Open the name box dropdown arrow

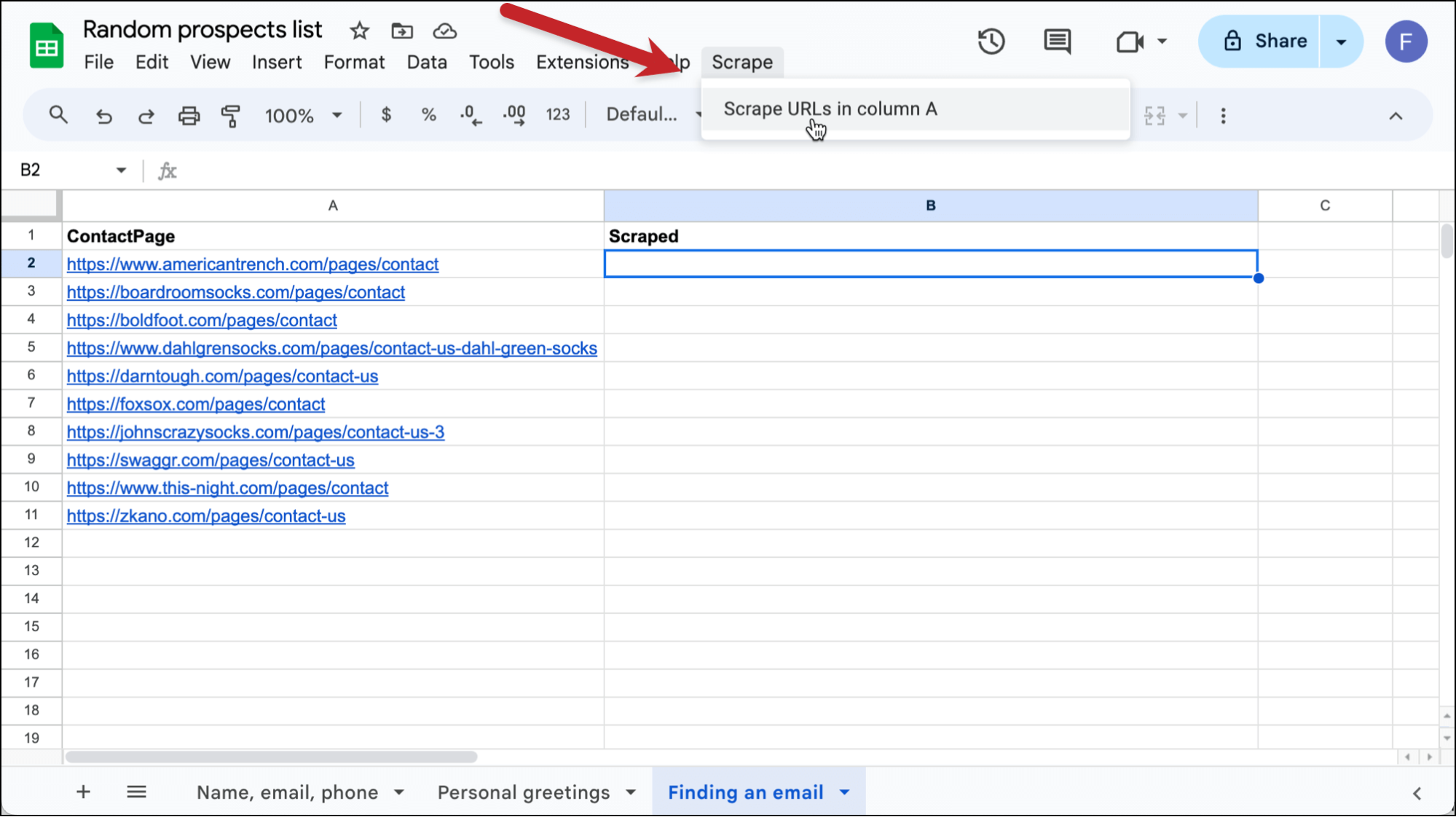tap(121, 170)
